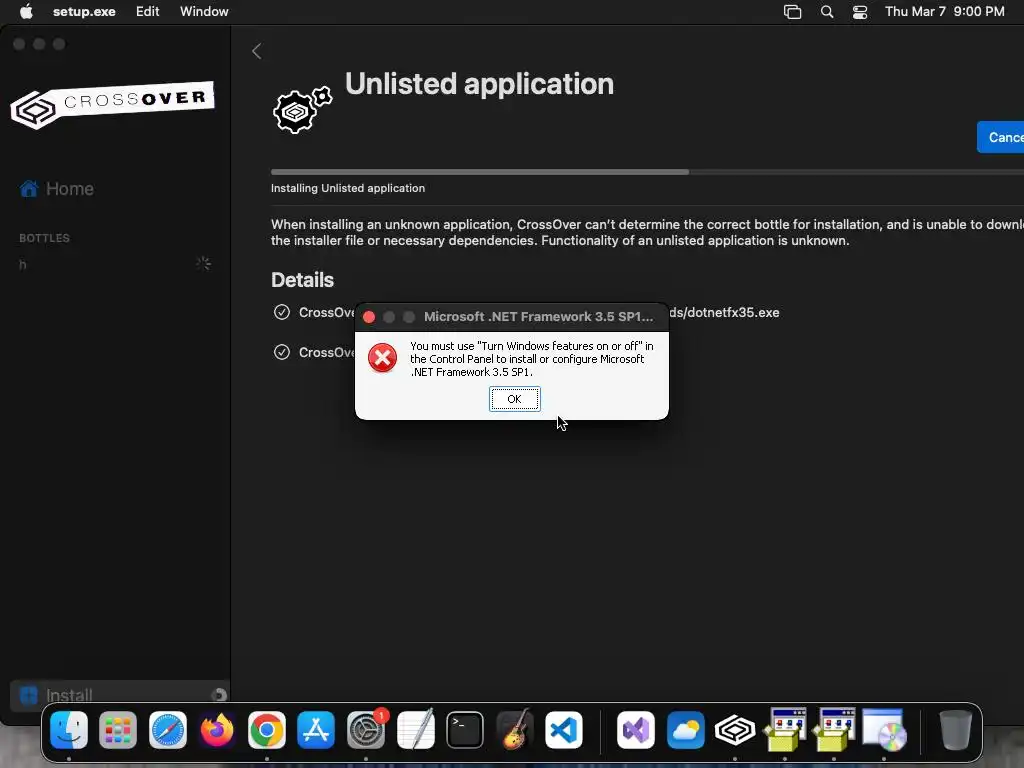Click the 'Unlisted application' heading
The height and width of the screenshot is (768, 1024).
[479, 84]
